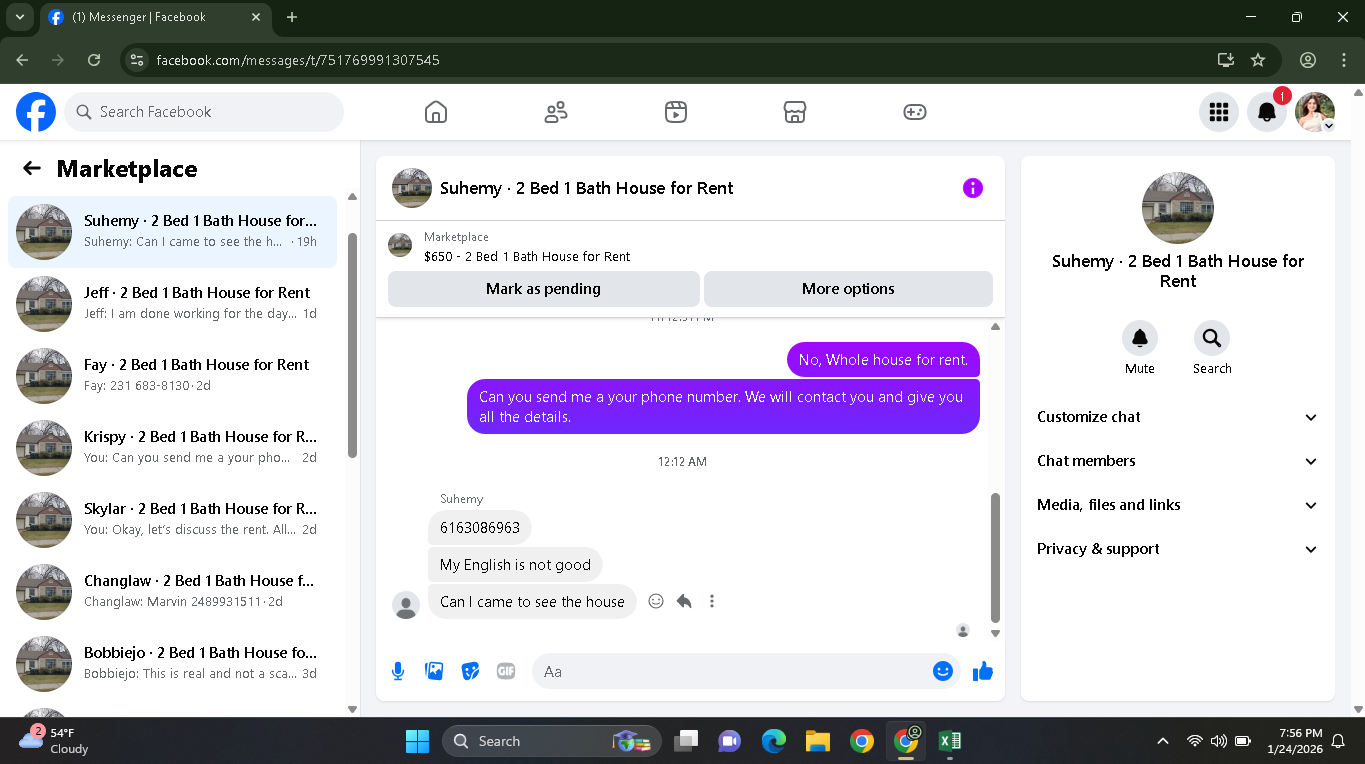1365x764 pixels.
Task: Open the Facebook home logo
Action: [x=36, y=112]
